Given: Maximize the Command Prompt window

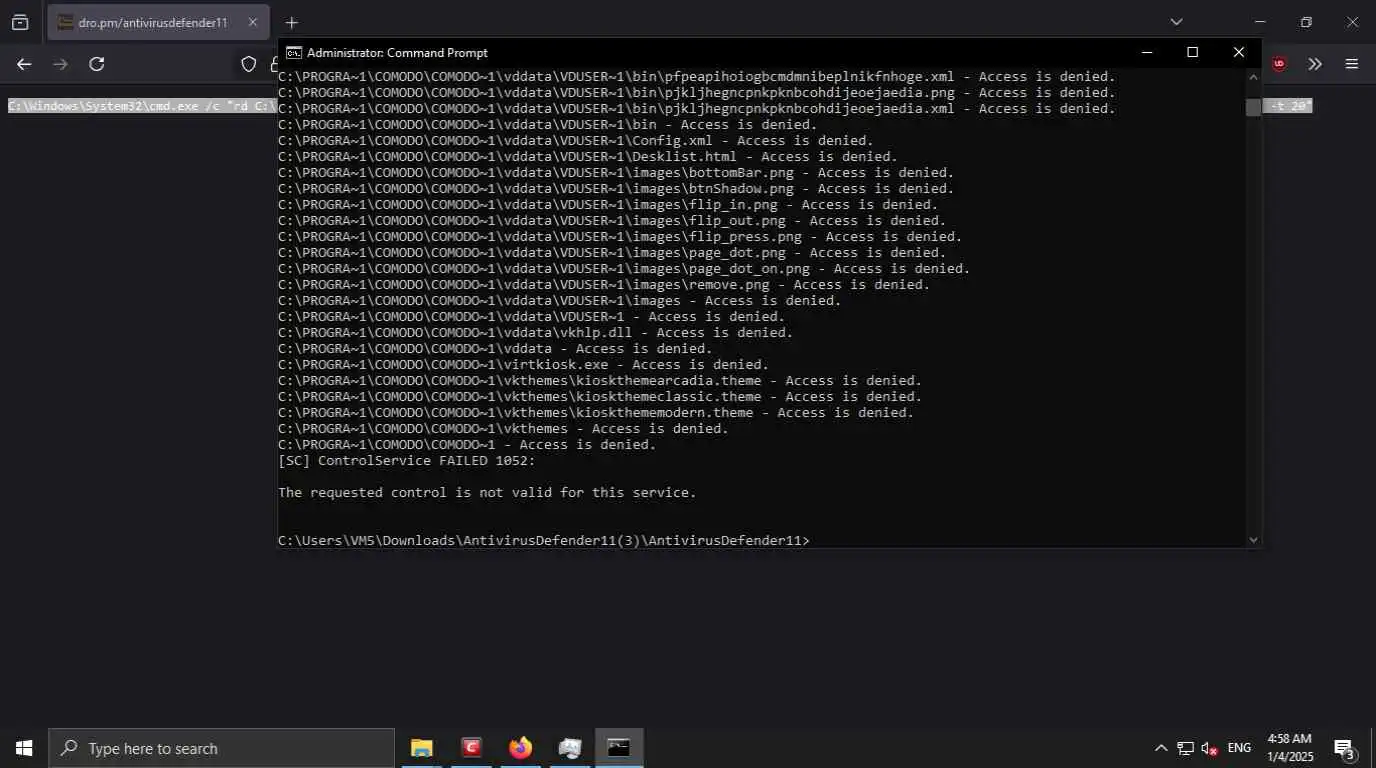Looking at the screenshot, I should pos(1192,52).
